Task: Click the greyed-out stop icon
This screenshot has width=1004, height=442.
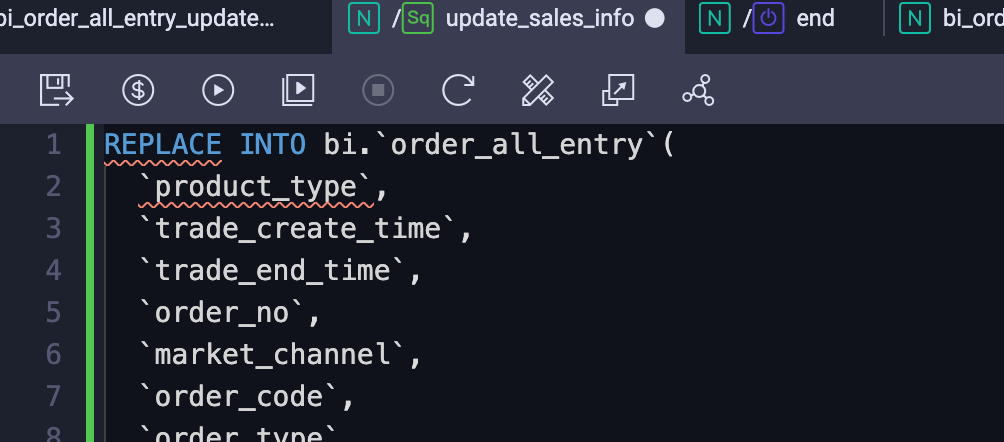Action: (378, 90)
